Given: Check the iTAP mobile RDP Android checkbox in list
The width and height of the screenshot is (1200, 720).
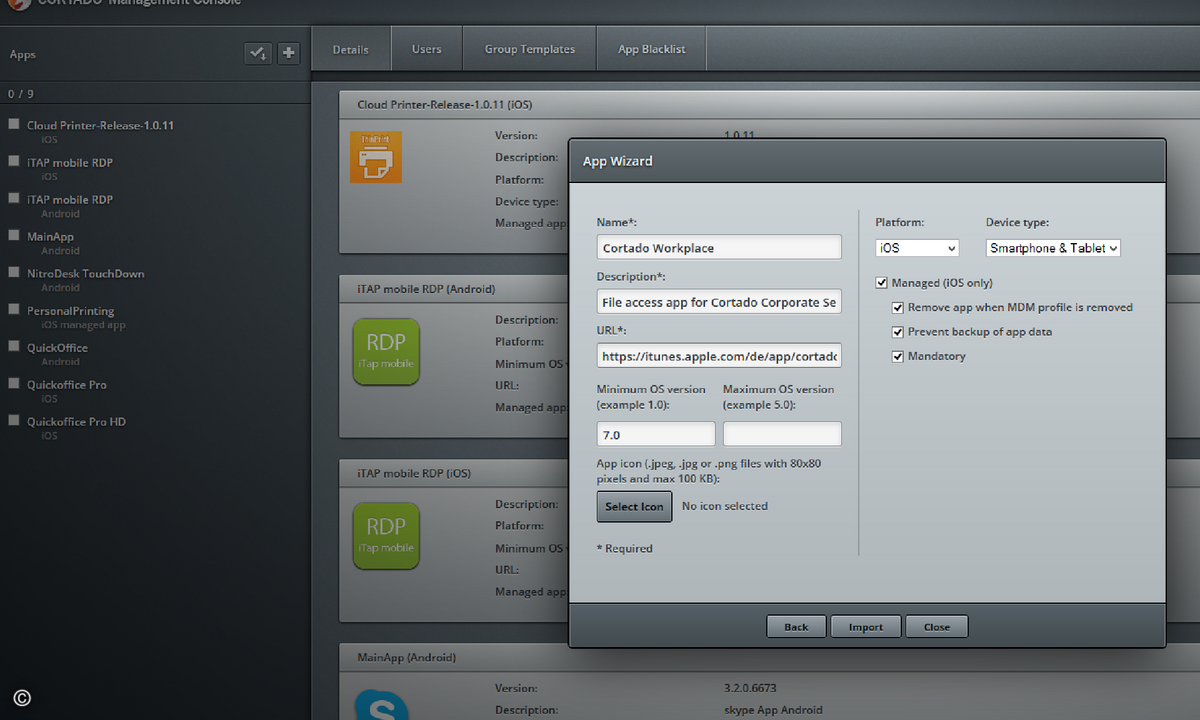Looking at the screenshot, I should tap(14, 198).
